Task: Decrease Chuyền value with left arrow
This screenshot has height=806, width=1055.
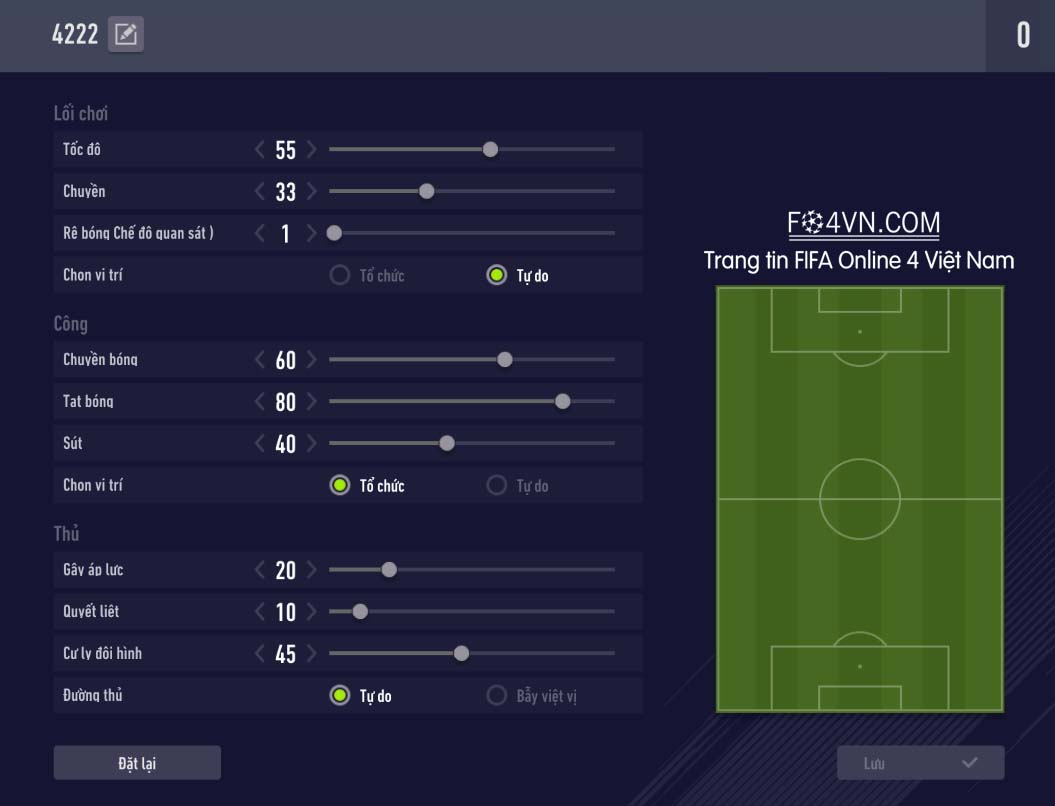Action: (x=260, y=192)
